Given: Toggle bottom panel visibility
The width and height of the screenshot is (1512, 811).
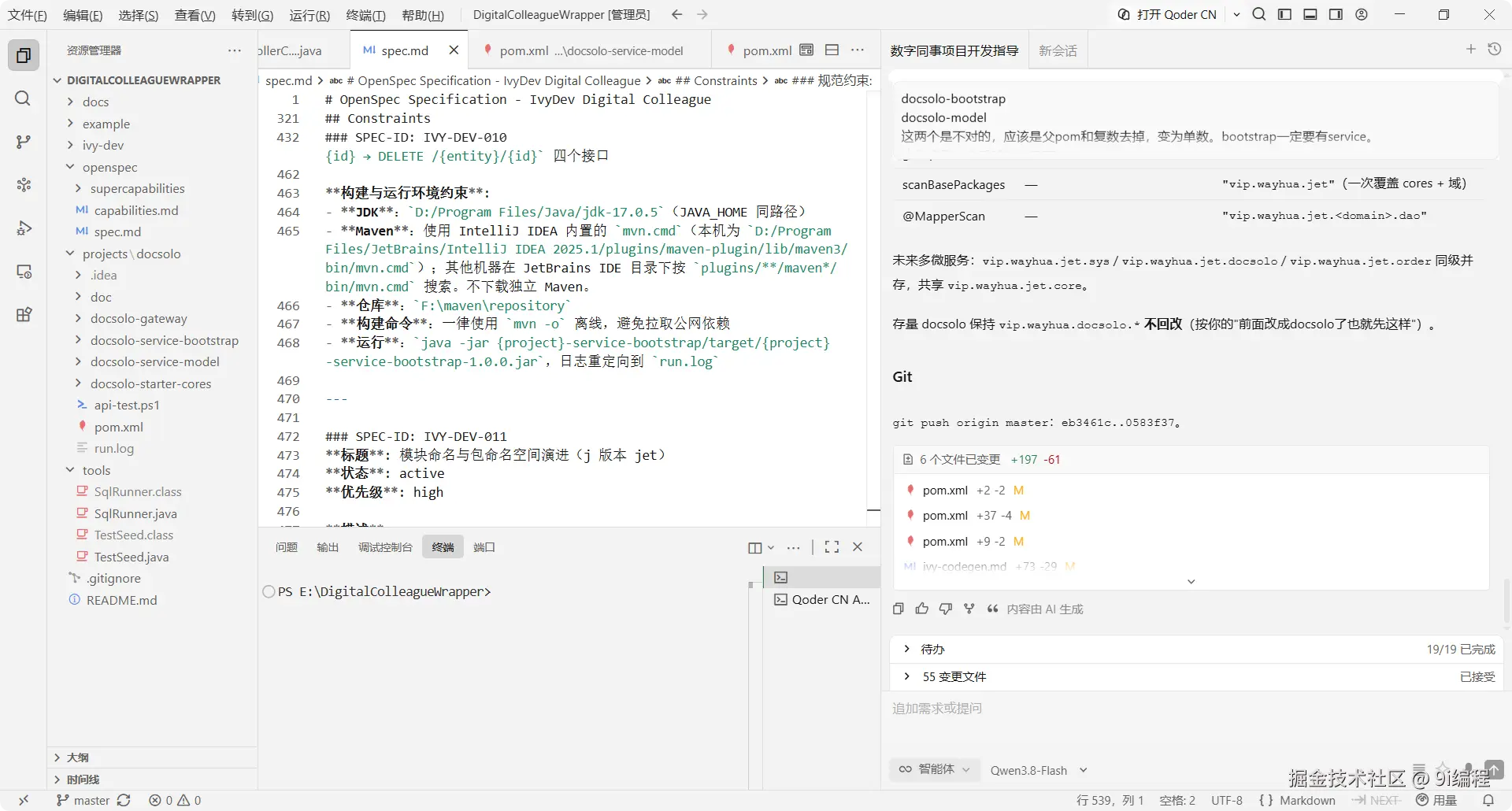Looking at the screenshot, I should [x=1310, y=14].
